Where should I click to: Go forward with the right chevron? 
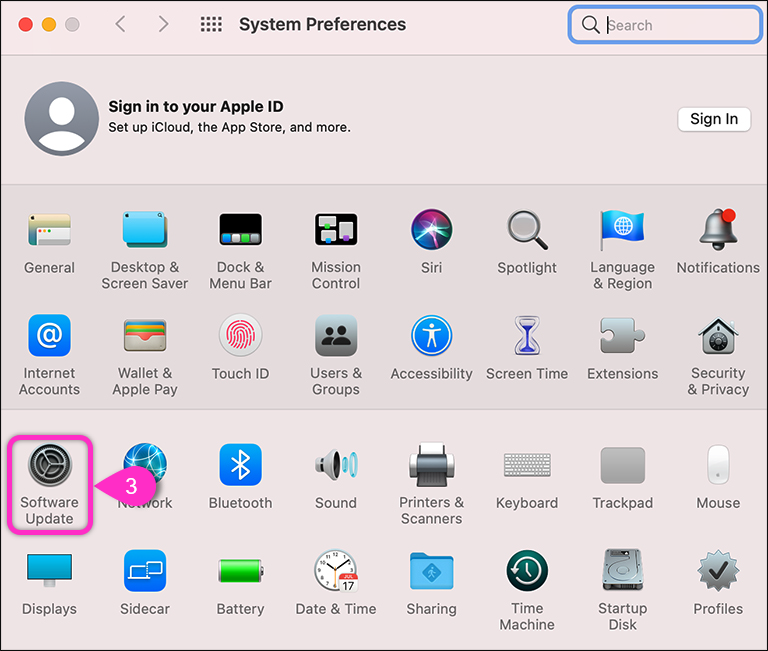pos(163,24)
